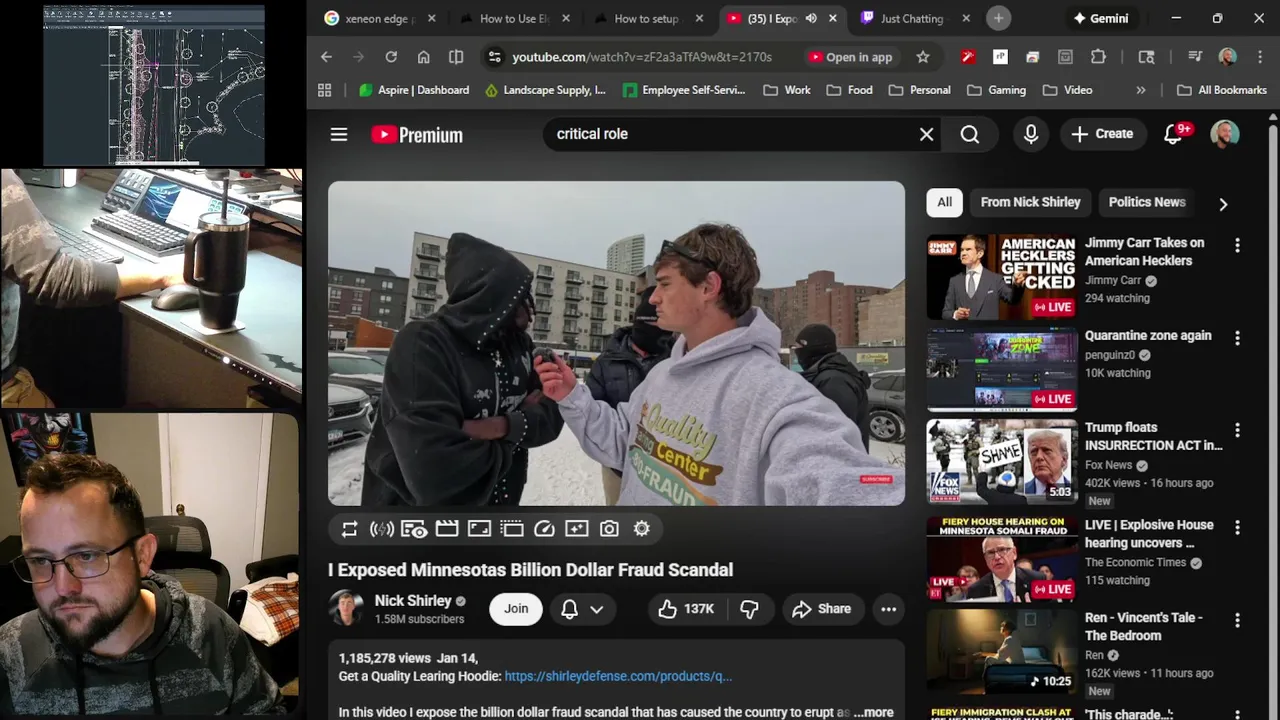1280x720 pixels.
Task: Open the Chrome three-dot menu
Action: click(x=1259, y=57)
